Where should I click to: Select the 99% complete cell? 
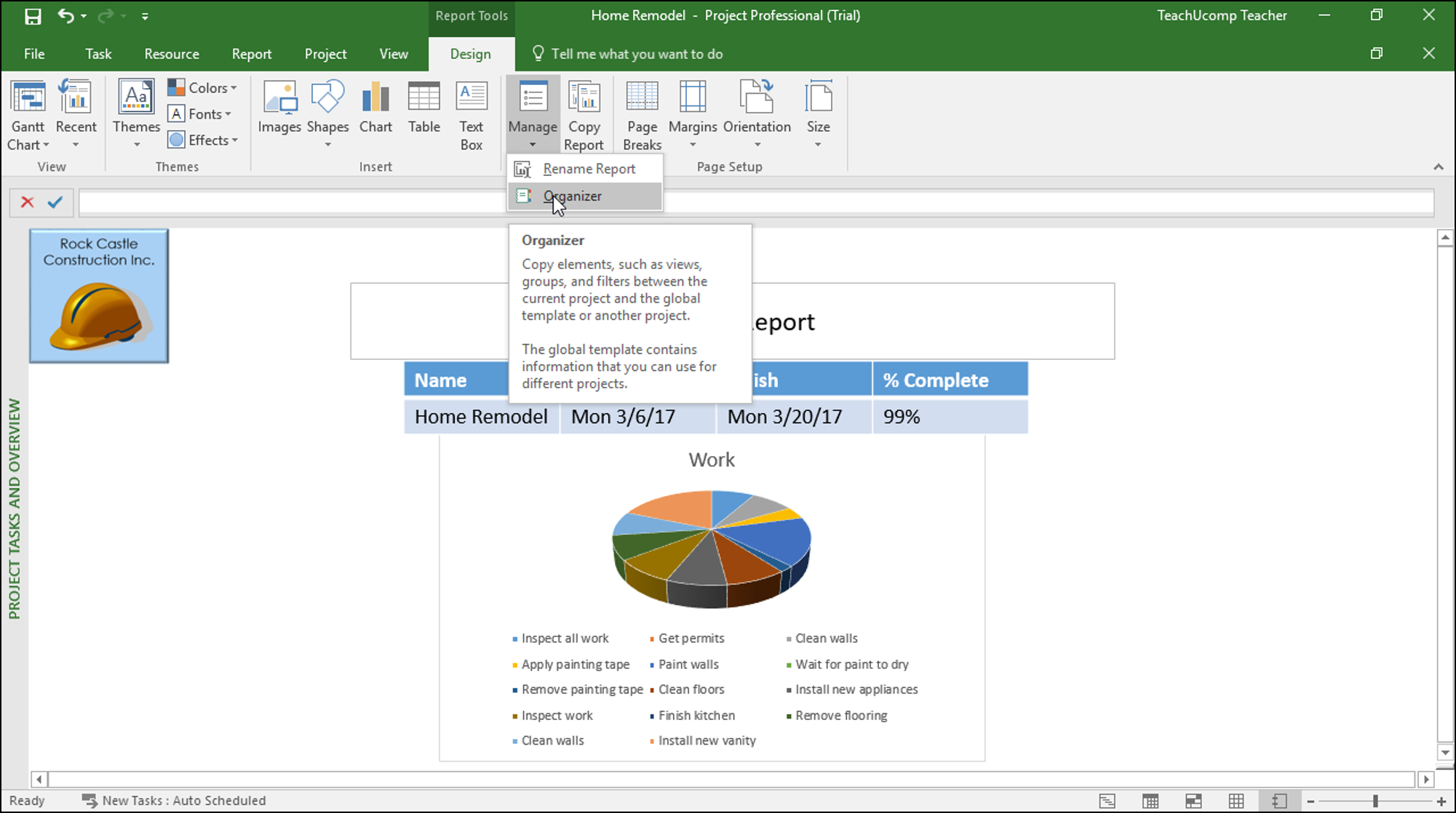pos(950,417)
